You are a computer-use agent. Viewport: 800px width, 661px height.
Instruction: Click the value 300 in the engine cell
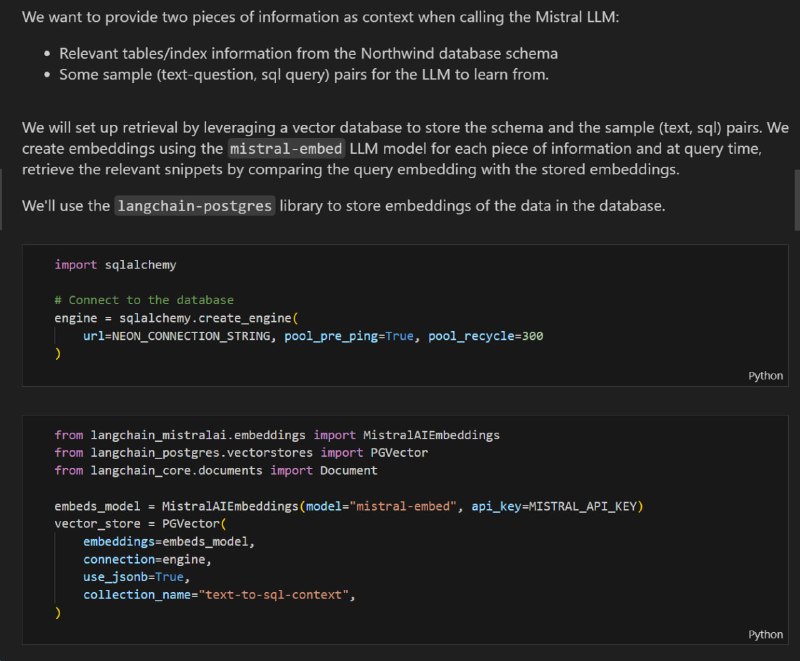coord(533,336)
